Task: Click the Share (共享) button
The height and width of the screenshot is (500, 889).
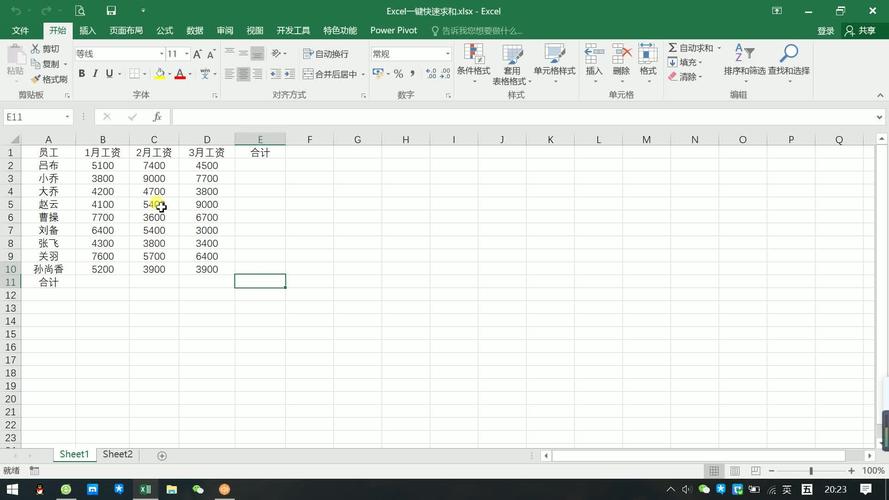Action: (x=861, y=31)
